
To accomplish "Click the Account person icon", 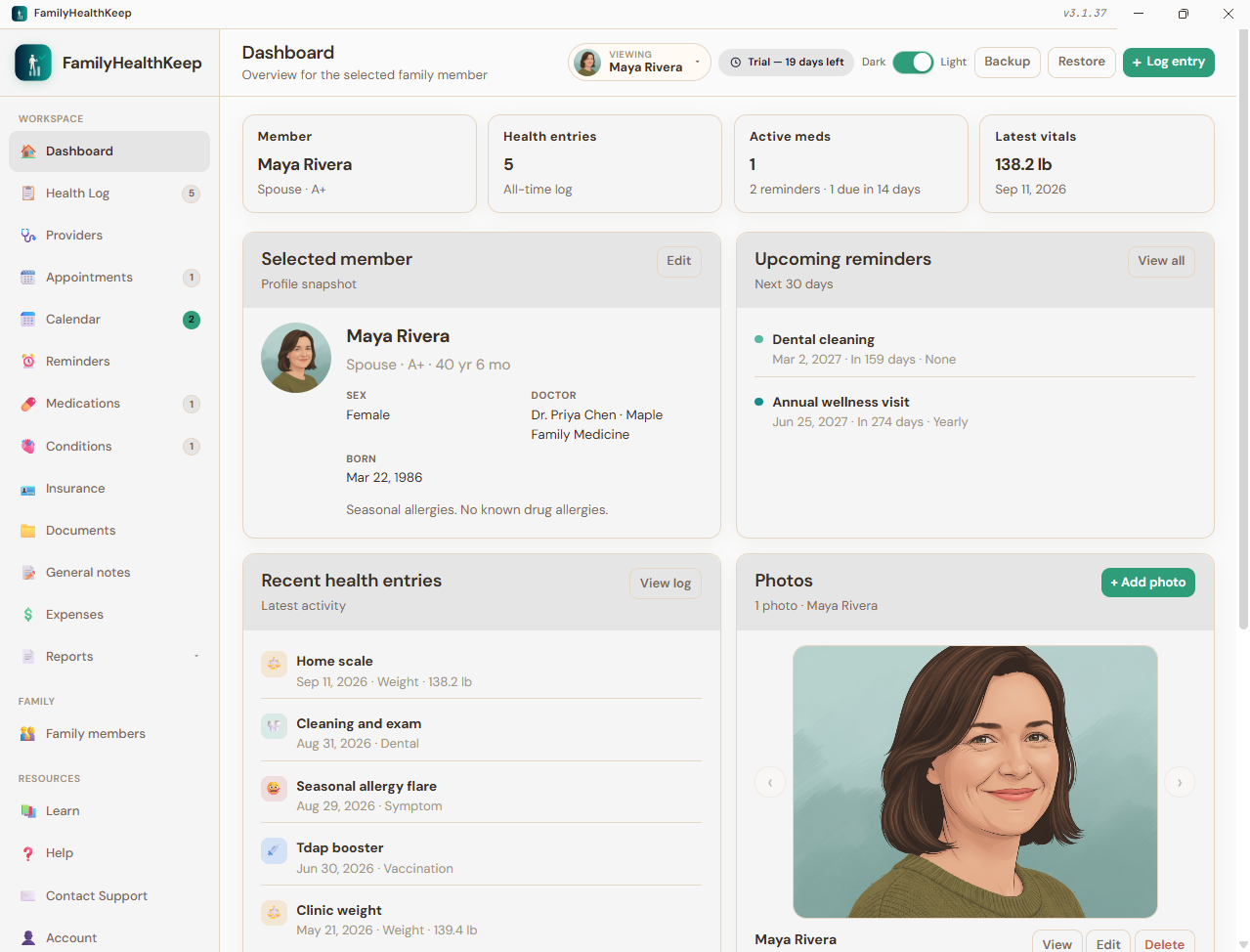I will 28,938.
